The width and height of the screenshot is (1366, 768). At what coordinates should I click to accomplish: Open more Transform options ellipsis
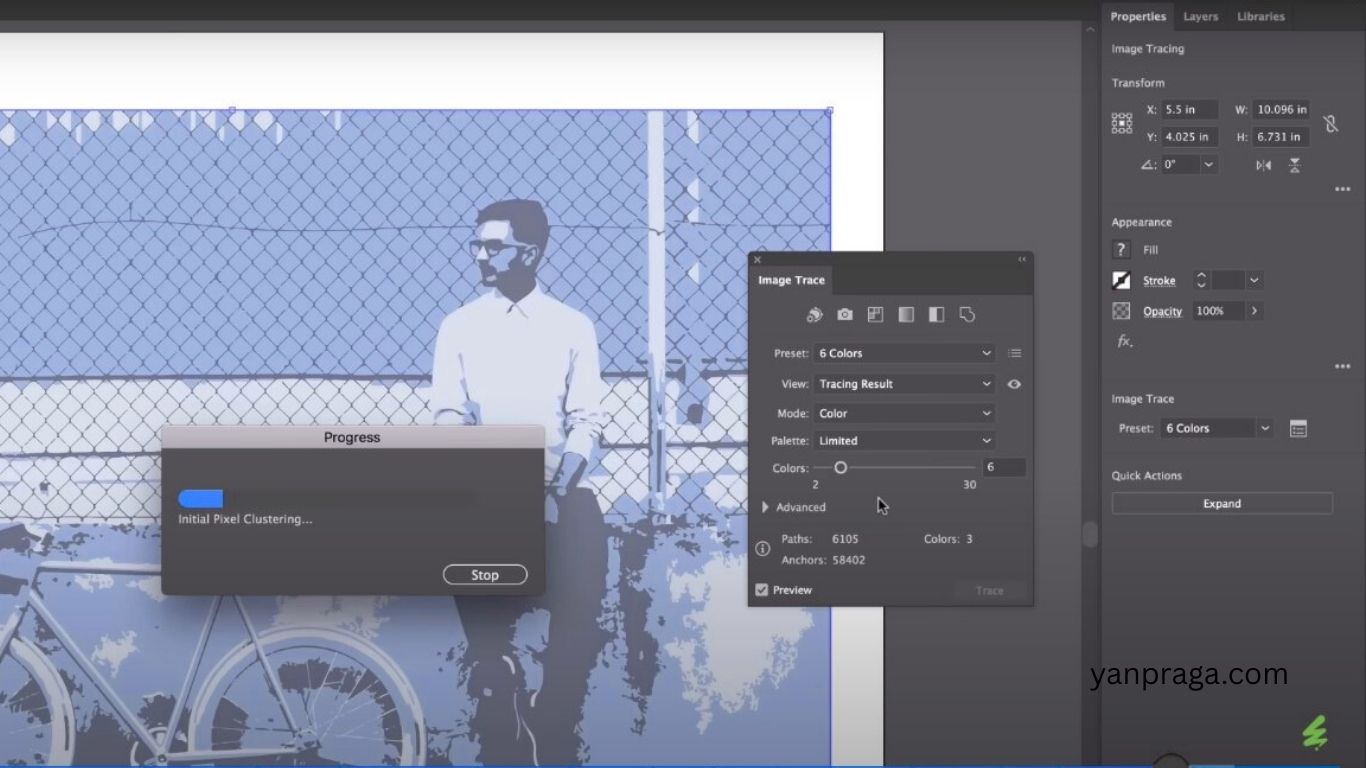tap(1342, 189)
